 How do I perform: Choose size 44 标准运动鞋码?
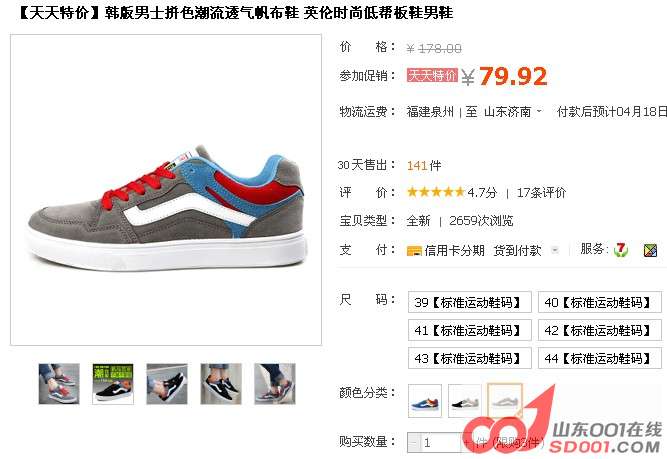point(600,358)
